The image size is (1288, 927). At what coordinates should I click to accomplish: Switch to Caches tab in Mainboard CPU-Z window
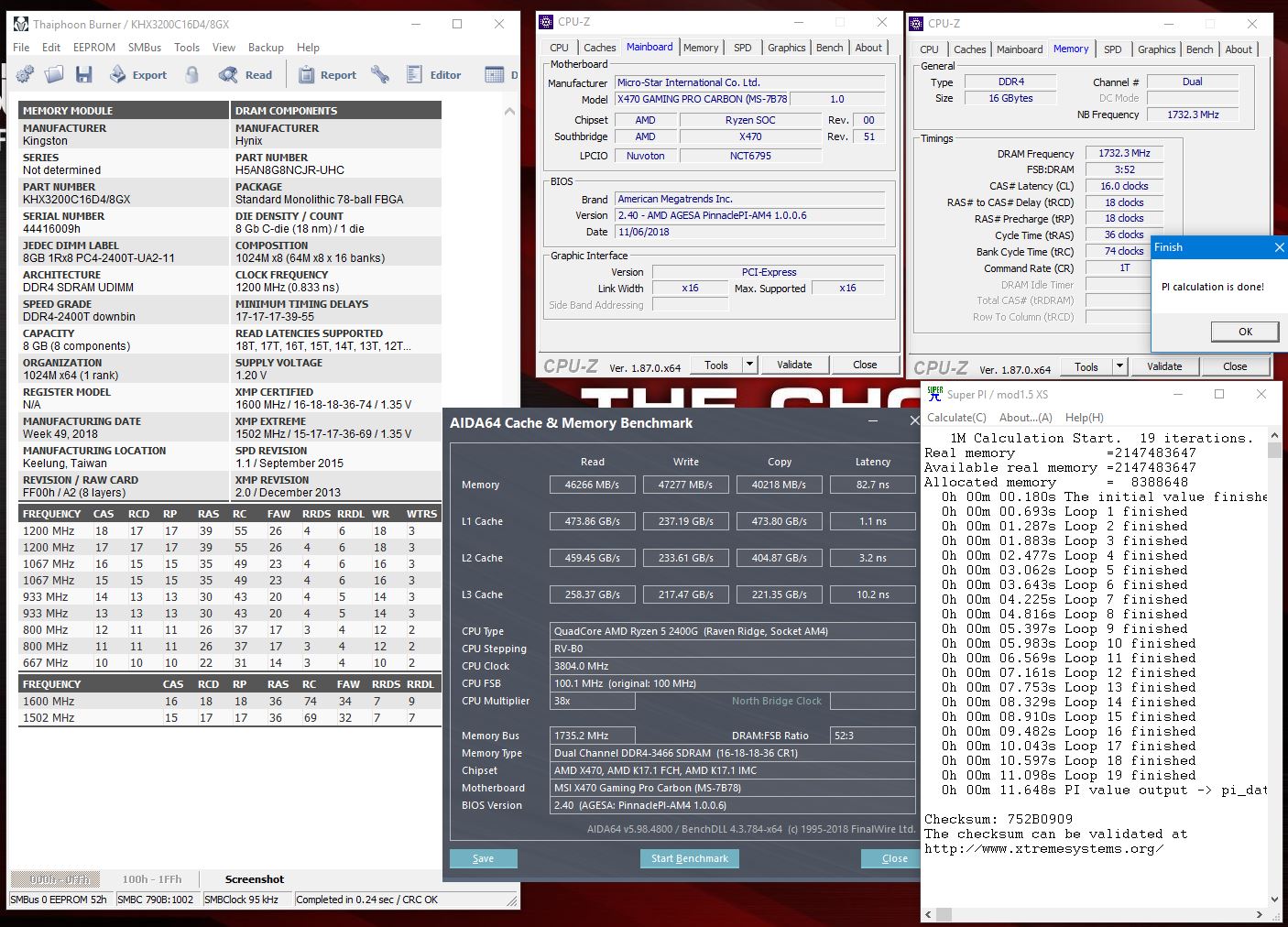(x=599, y=48)
